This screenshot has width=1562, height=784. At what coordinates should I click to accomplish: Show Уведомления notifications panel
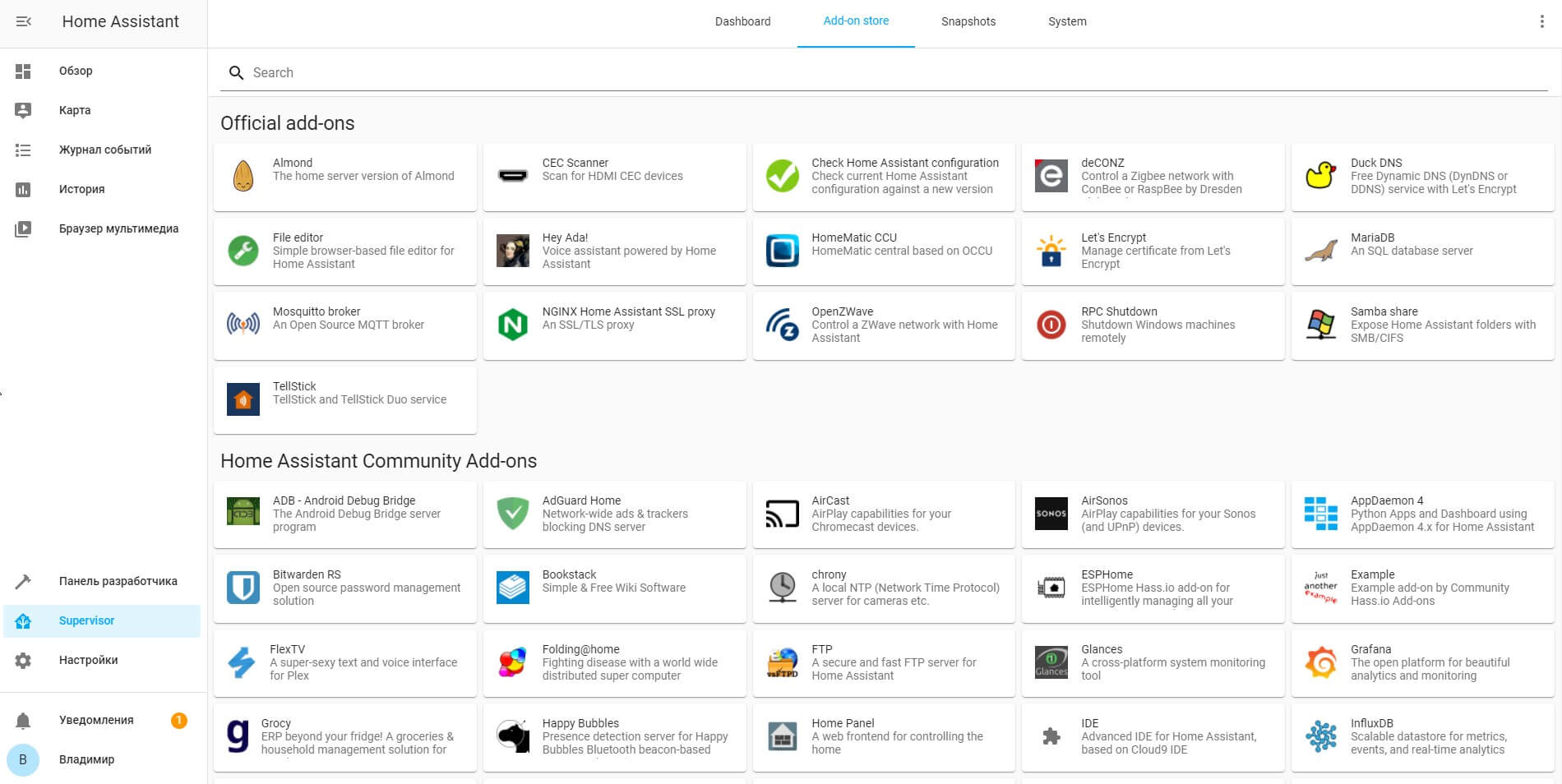pos(96,720)
